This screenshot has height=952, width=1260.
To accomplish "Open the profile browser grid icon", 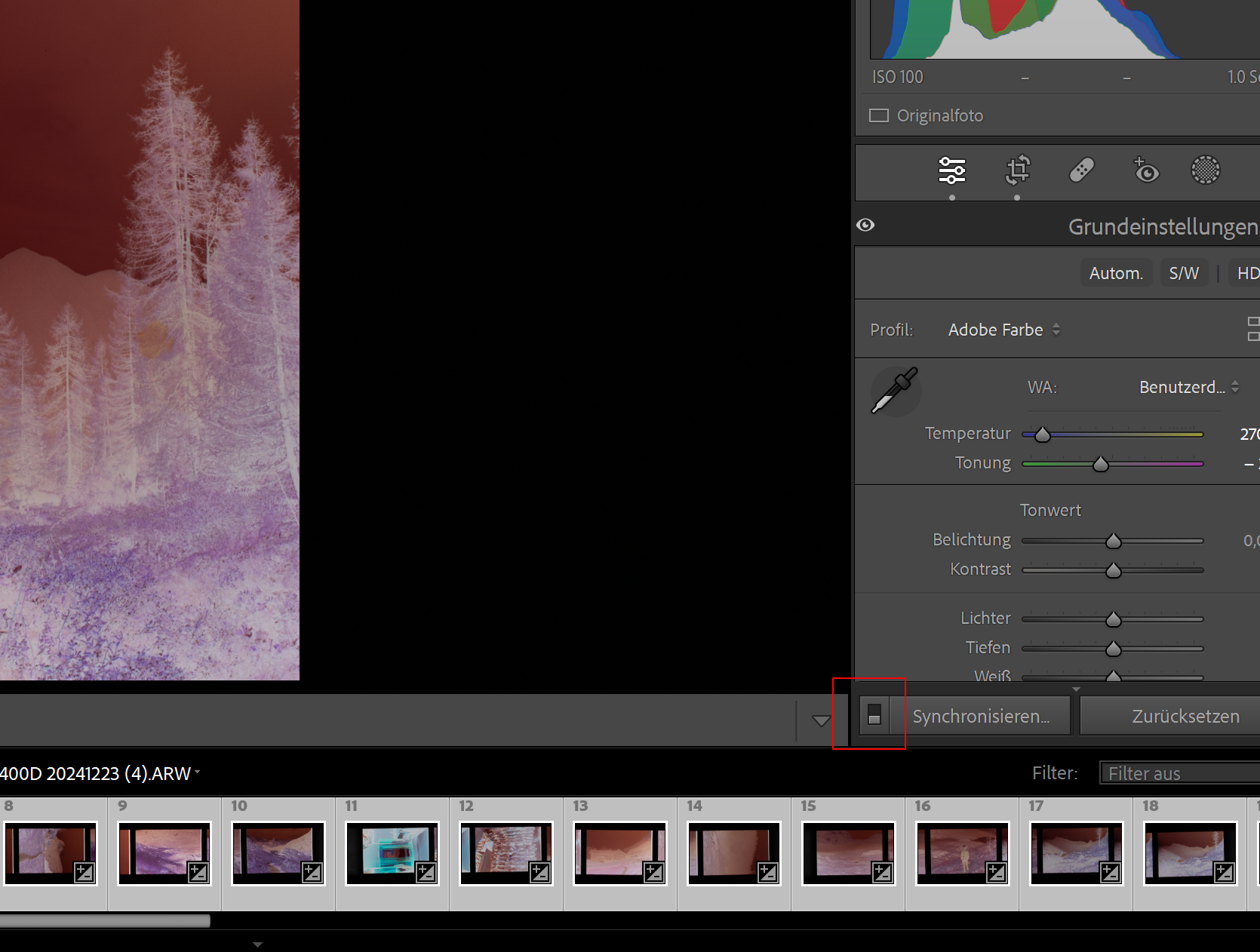I will tap(1253, 329).
